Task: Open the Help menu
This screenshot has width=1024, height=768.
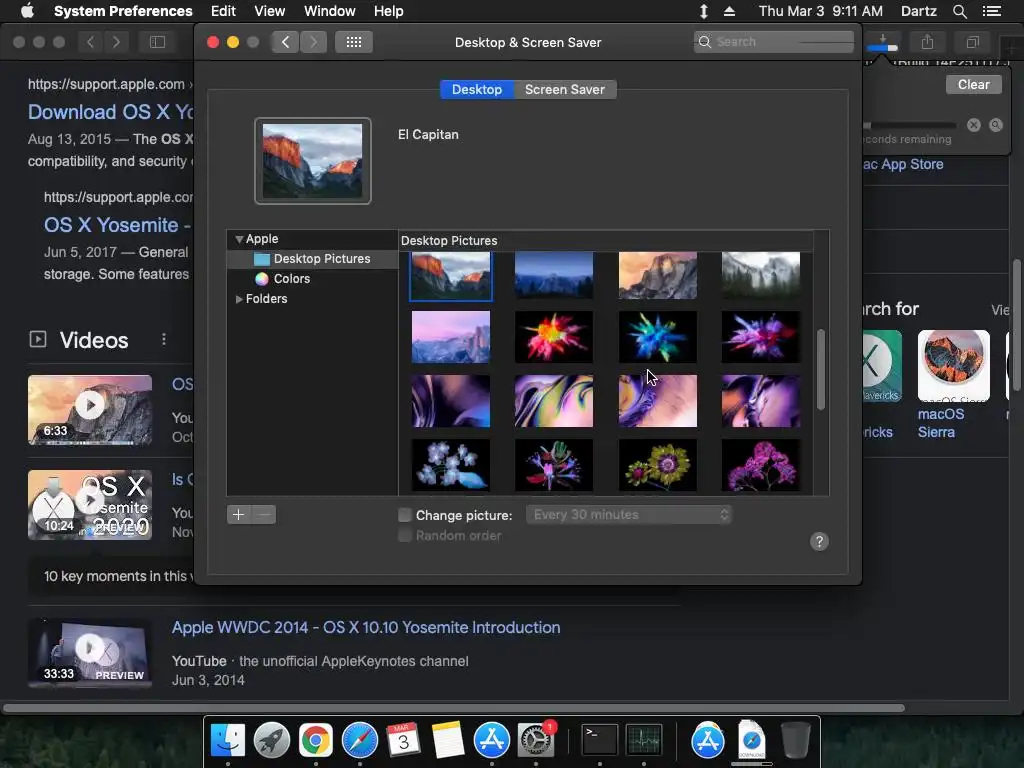Action: [x=389, y=11]
